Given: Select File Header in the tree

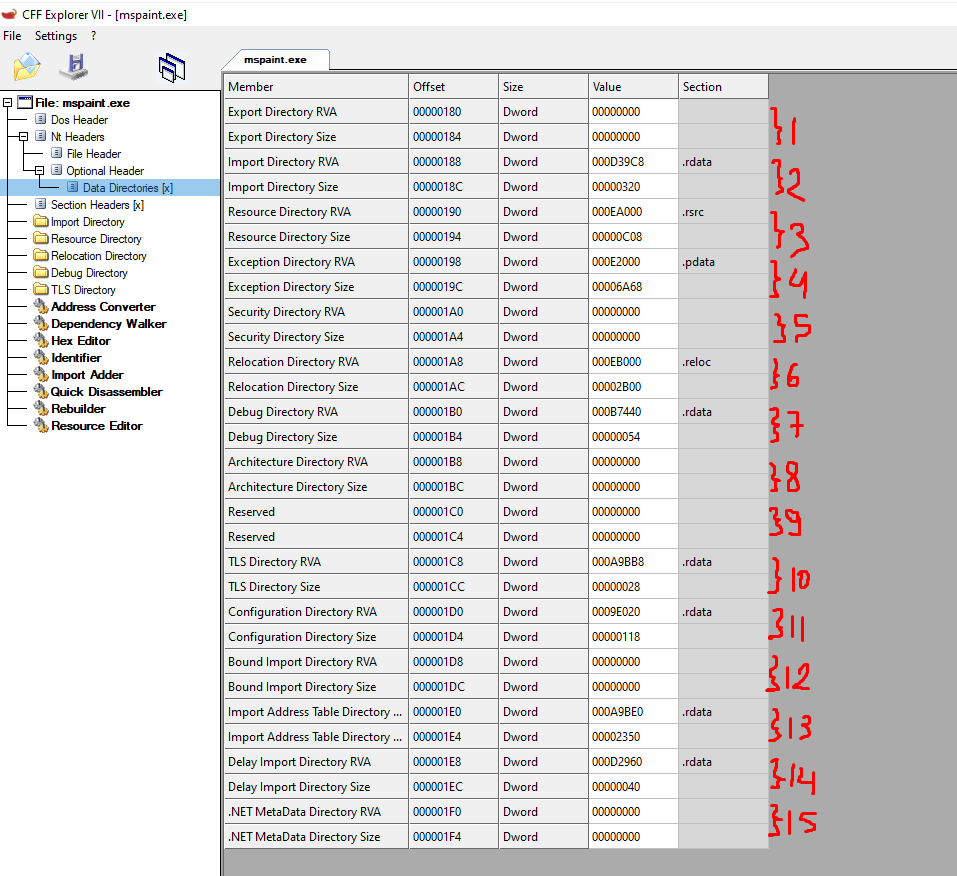Looking at the screenshot, I should point(94,154).
